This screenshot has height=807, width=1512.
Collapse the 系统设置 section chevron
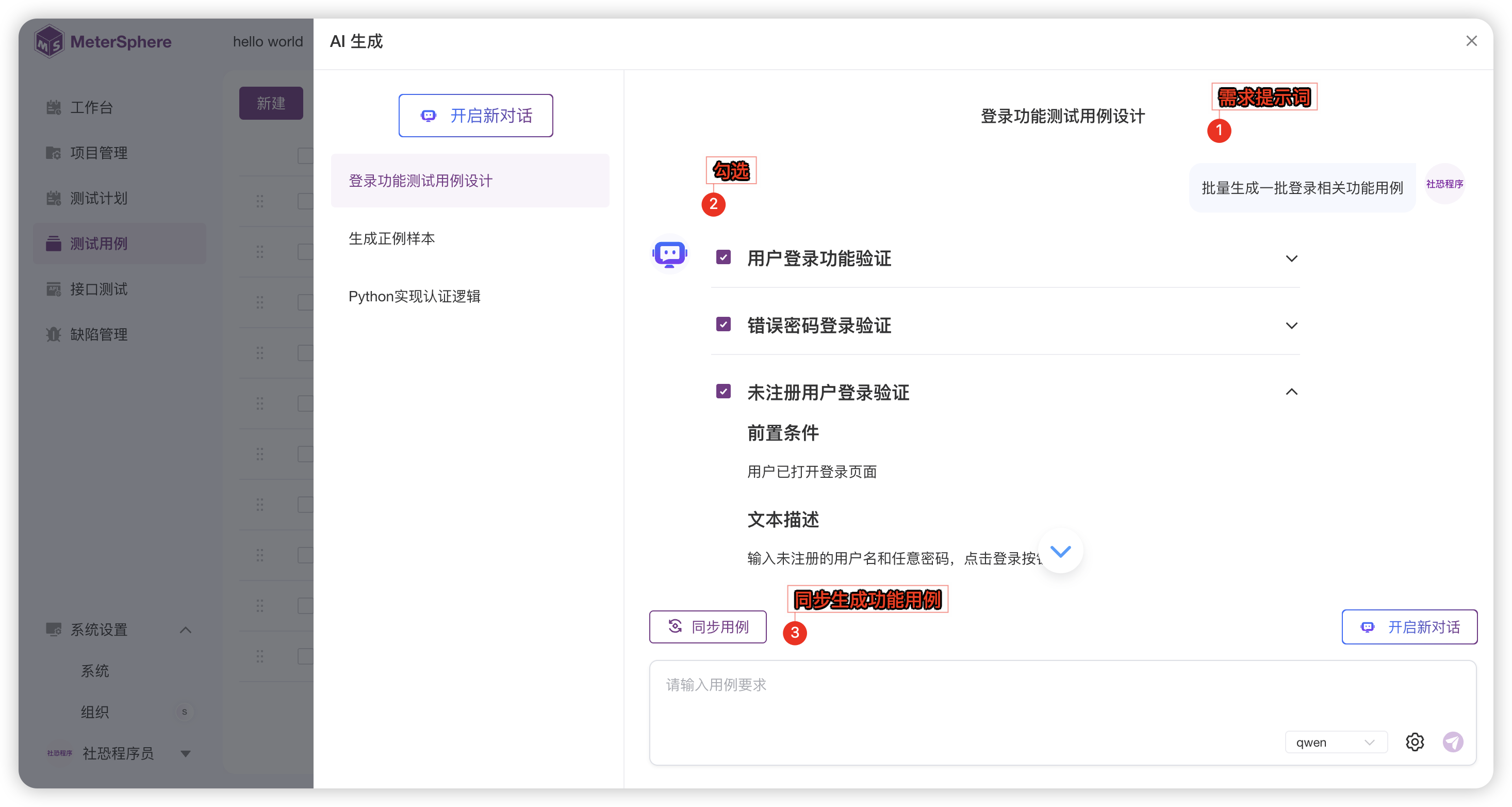[186, 630]
